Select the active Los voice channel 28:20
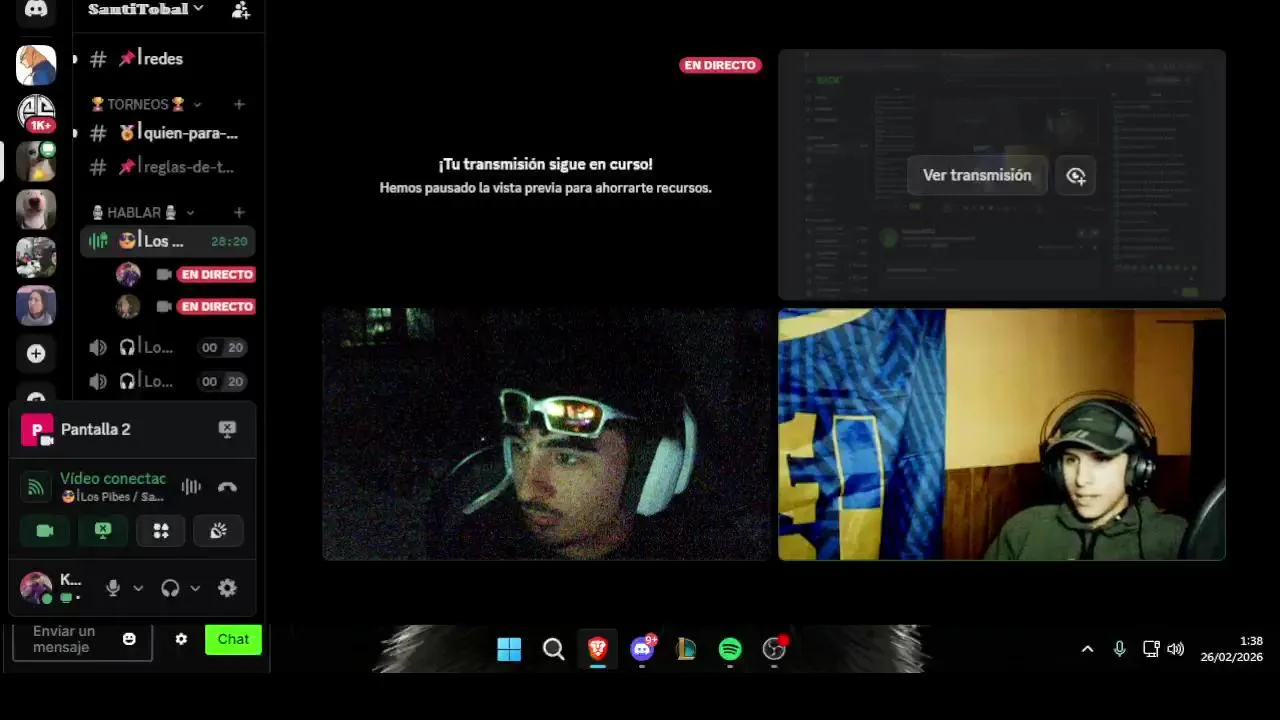The height and width of the screenshot is (720, 1280). pos(168,241)
